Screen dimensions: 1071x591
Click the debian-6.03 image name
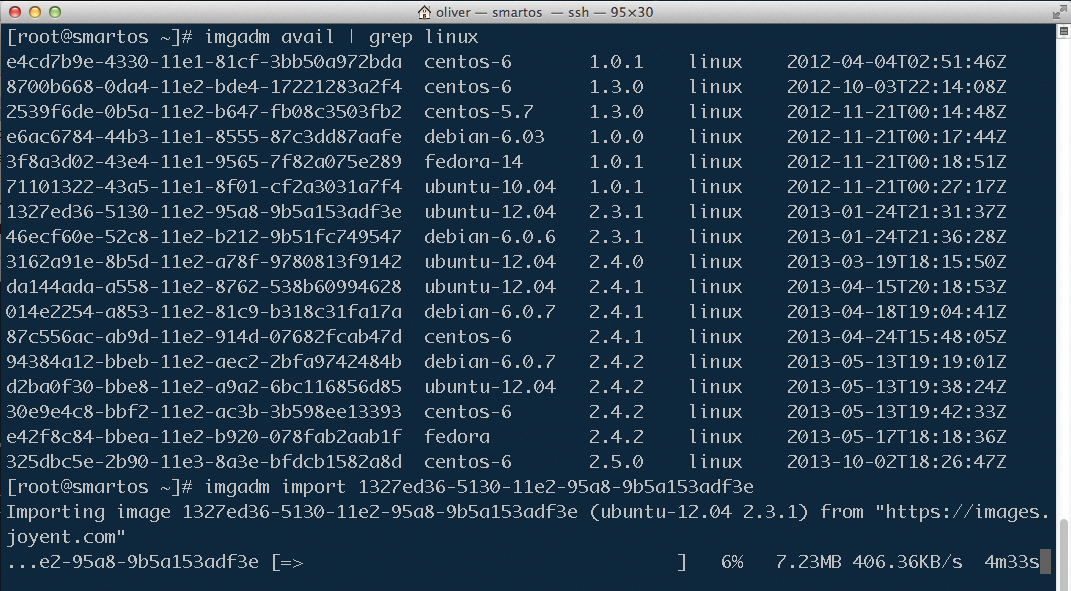point(483,137)
